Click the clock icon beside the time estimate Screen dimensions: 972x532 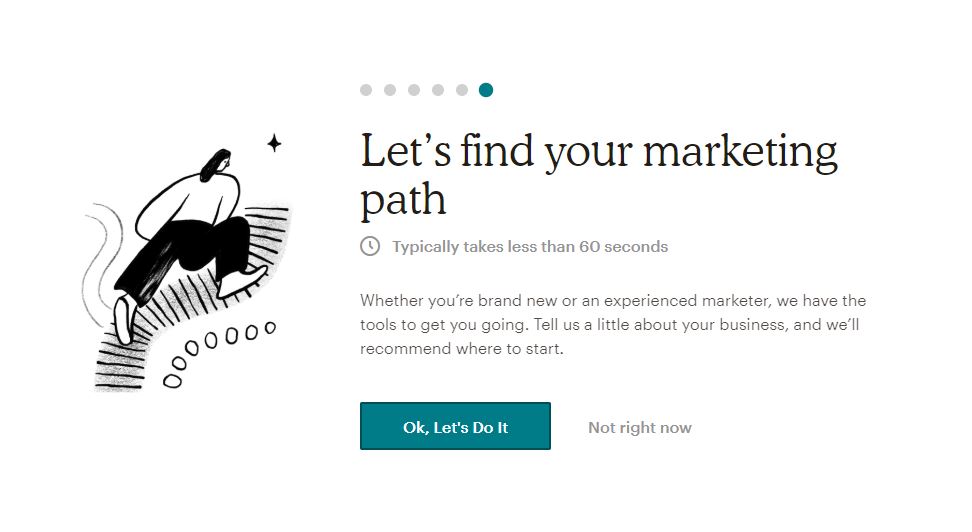370,246
